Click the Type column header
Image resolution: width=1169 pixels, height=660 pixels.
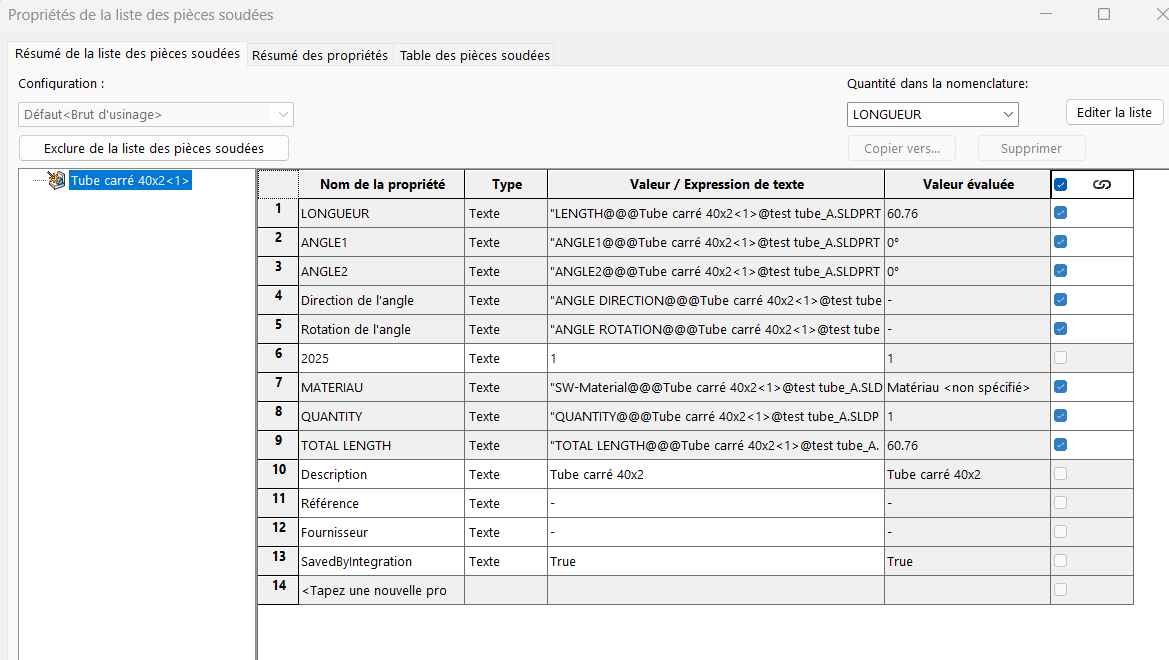tap(506, 184)
